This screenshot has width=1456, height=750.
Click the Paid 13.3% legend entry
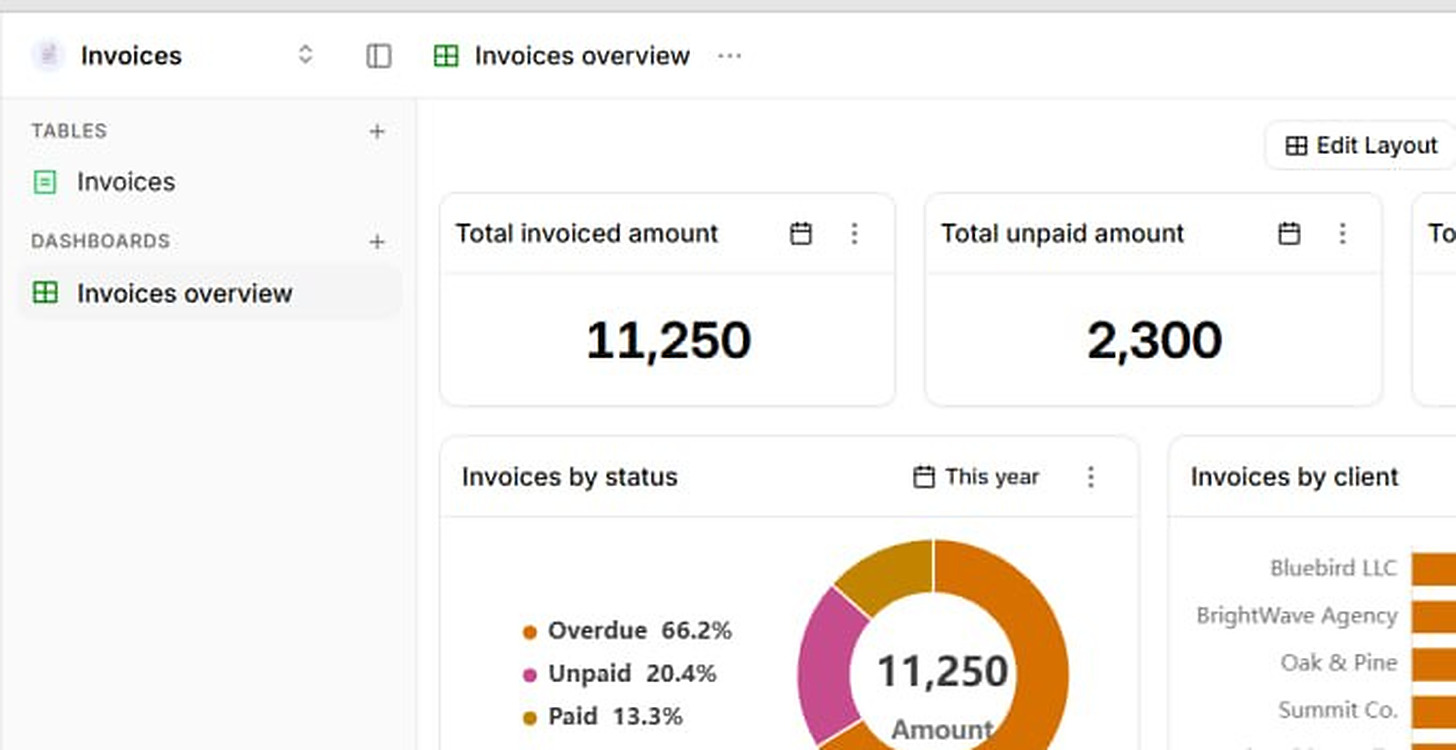[602, 717]
